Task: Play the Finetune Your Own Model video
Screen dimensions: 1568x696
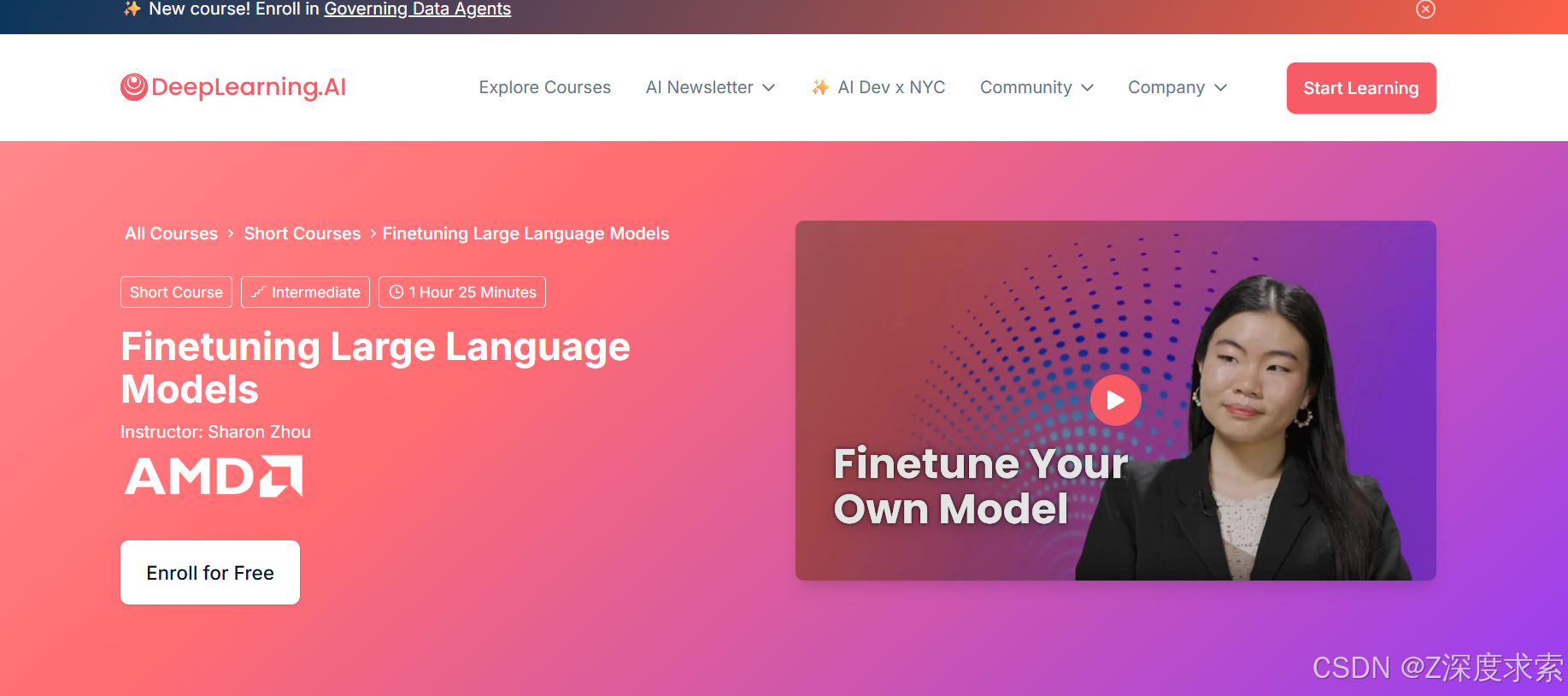Action: [x=1115, y=400]
